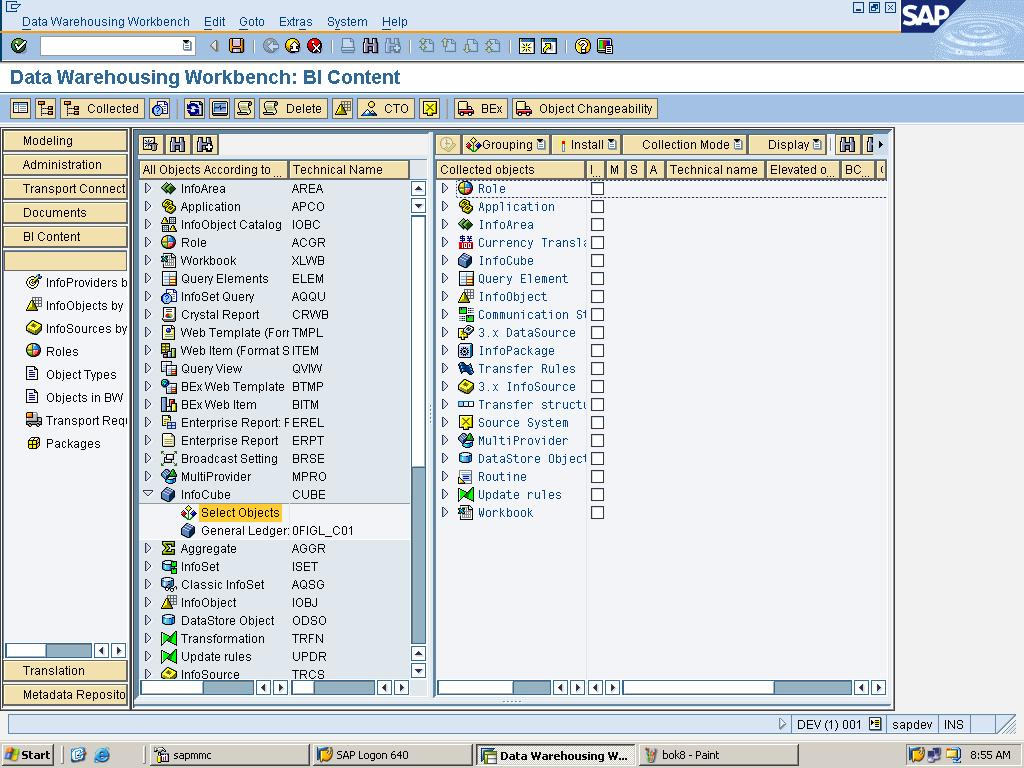Click the command input field

pos(118,46)
